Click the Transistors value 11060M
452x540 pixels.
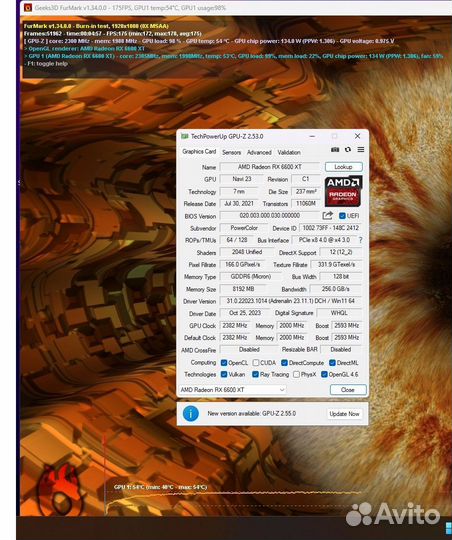[x=306, y=204]
